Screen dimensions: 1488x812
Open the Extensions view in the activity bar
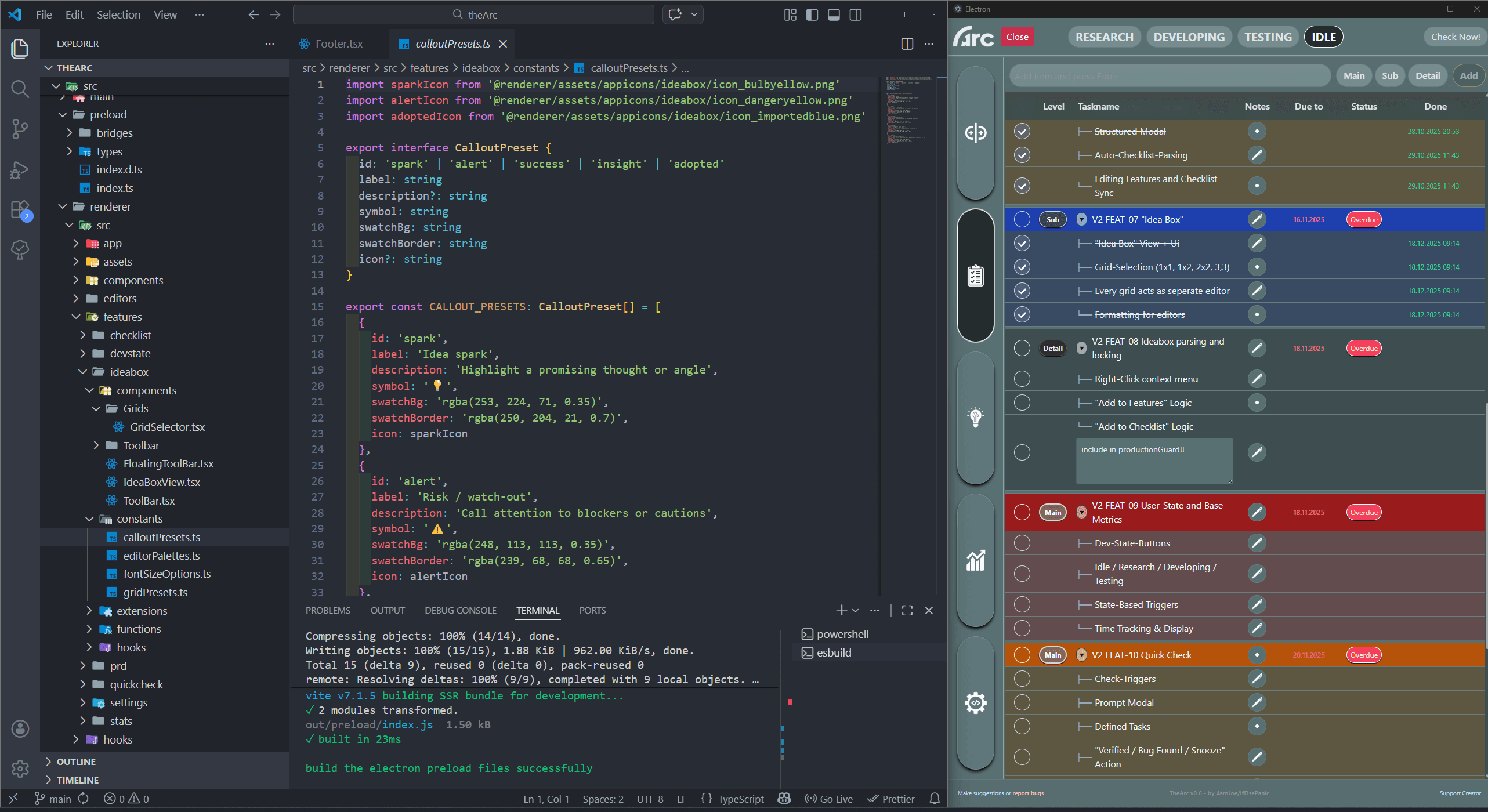20,209
